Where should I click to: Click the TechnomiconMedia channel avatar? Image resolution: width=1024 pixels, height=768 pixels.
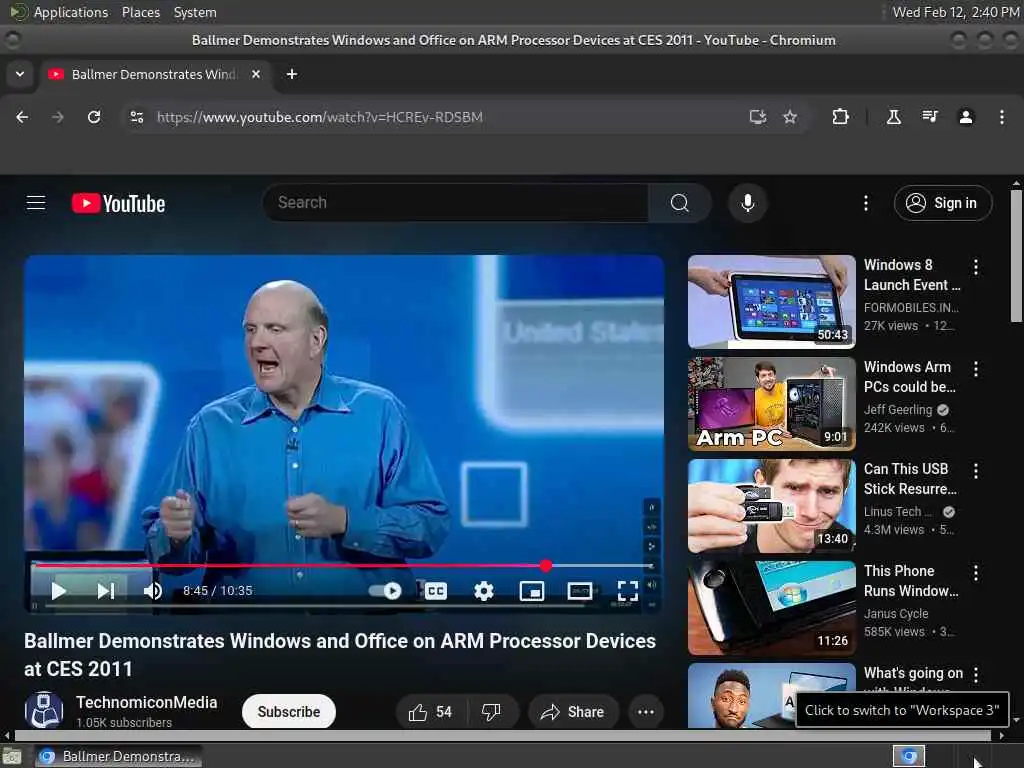(x=43, y=710)
